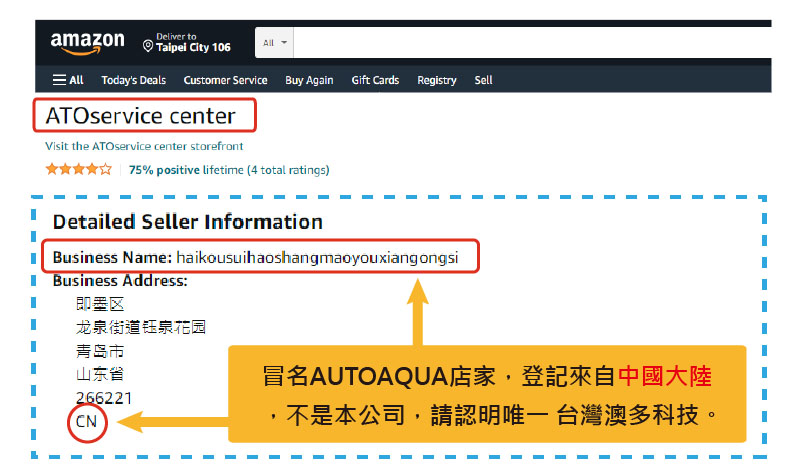Go to Customer Service
The image size is (801, 474).
(225, 80)
